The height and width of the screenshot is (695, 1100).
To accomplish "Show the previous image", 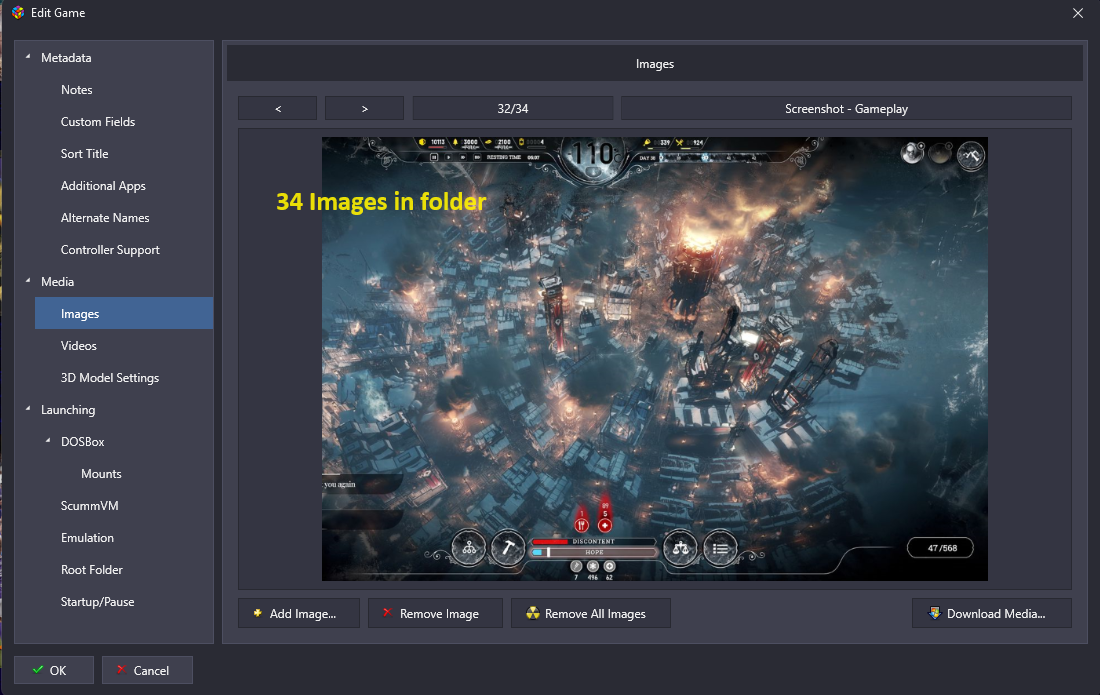I will coord(278,109).
